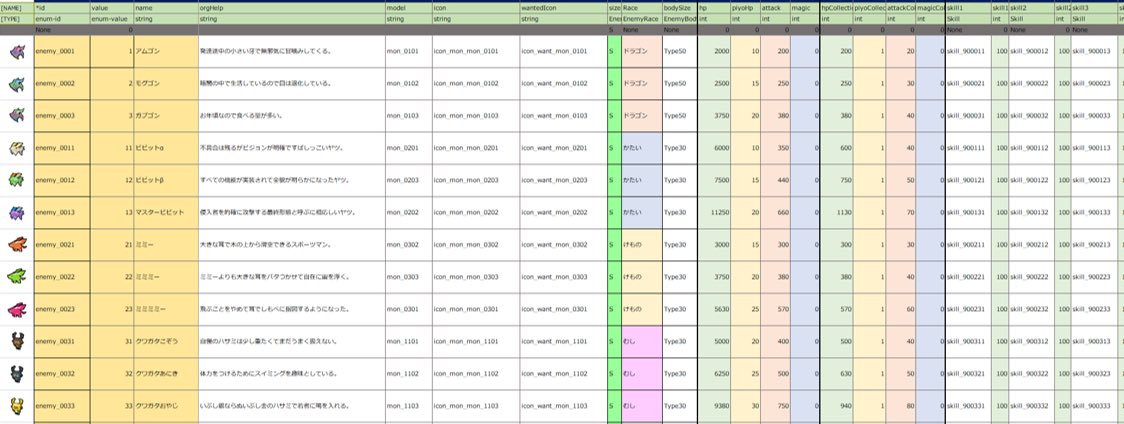Select the enemy_0013 purple monster sprite
The image size is (1124, 424).
coord(17,212)
